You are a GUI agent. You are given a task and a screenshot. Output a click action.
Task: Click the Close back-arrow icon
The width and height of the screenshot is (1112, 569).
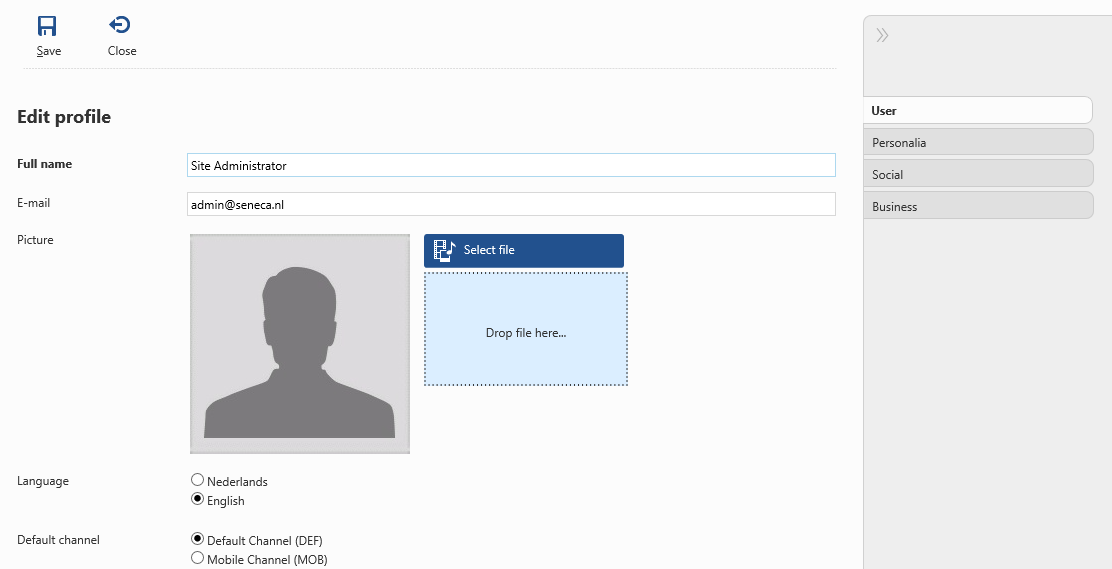(120, 26)
